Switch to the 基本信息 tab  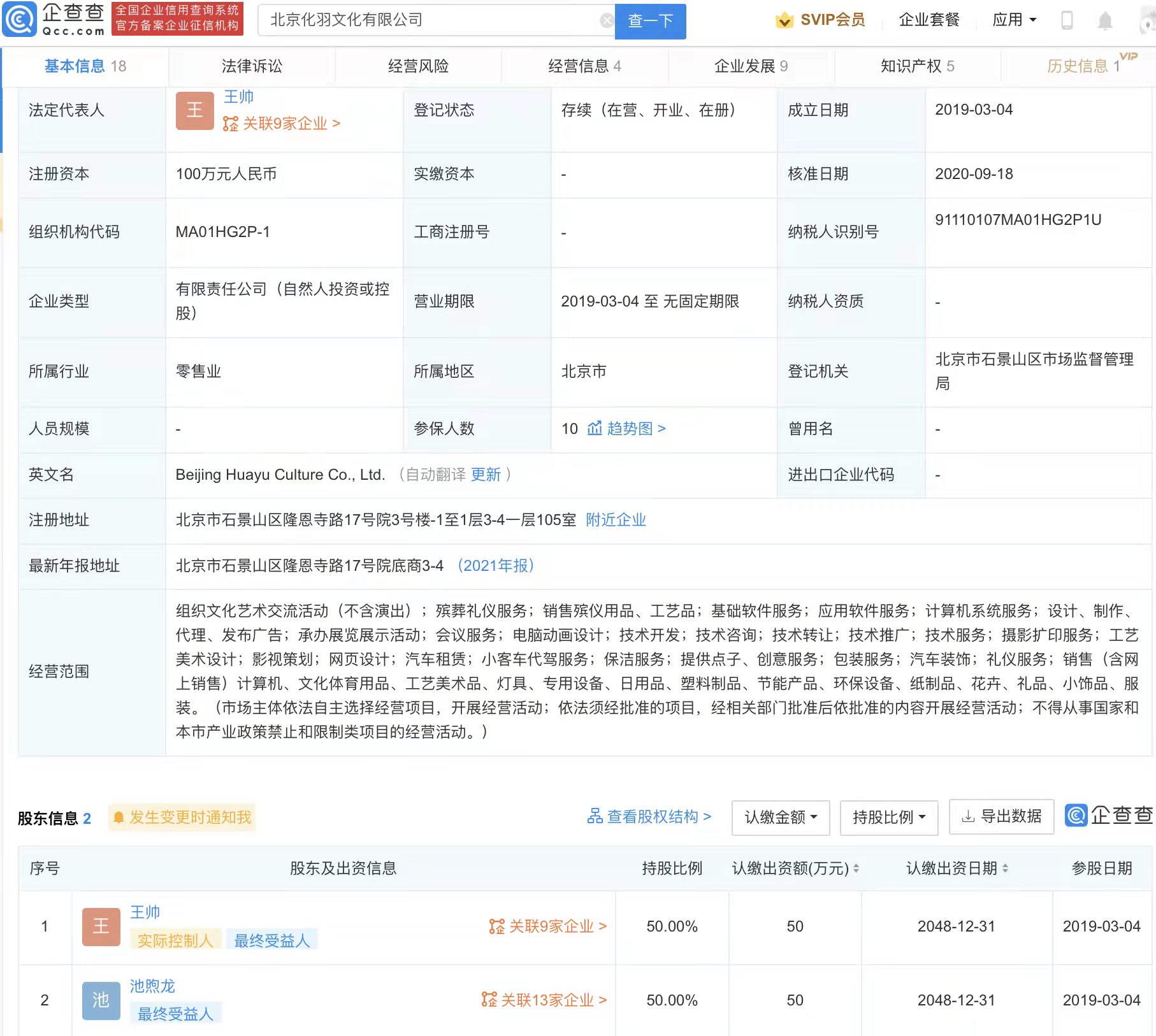(x=85, y=66)
